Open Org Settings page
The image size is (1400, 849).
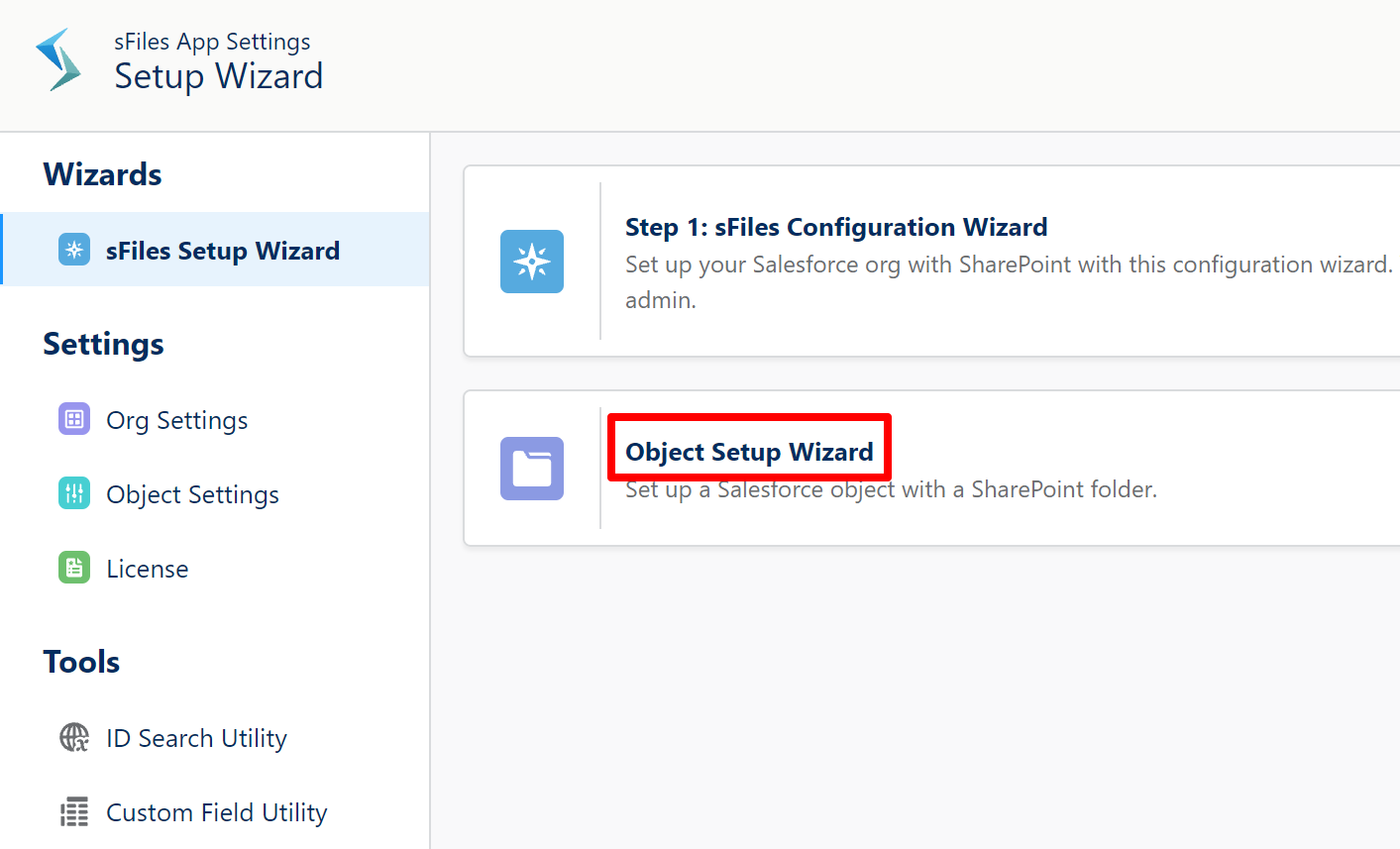click(177, 420)
